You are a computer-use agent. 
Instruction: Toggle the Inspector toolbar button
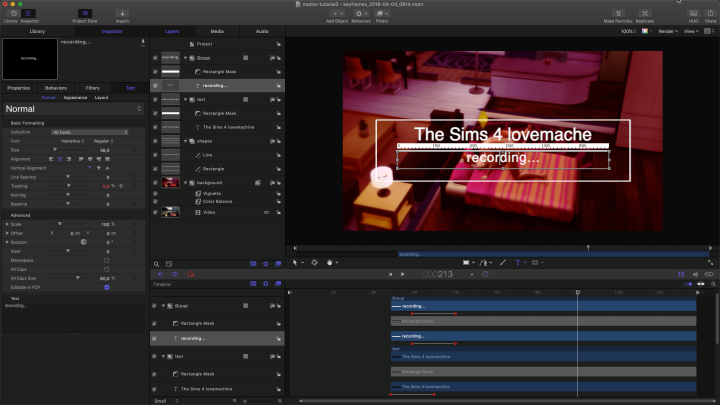pos(29,16)
